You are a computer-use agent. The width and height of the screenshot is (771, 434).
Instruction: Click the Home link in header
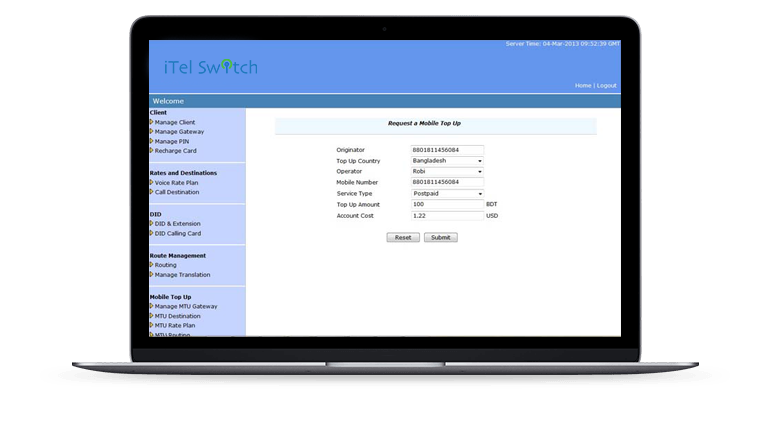point(583,86)
